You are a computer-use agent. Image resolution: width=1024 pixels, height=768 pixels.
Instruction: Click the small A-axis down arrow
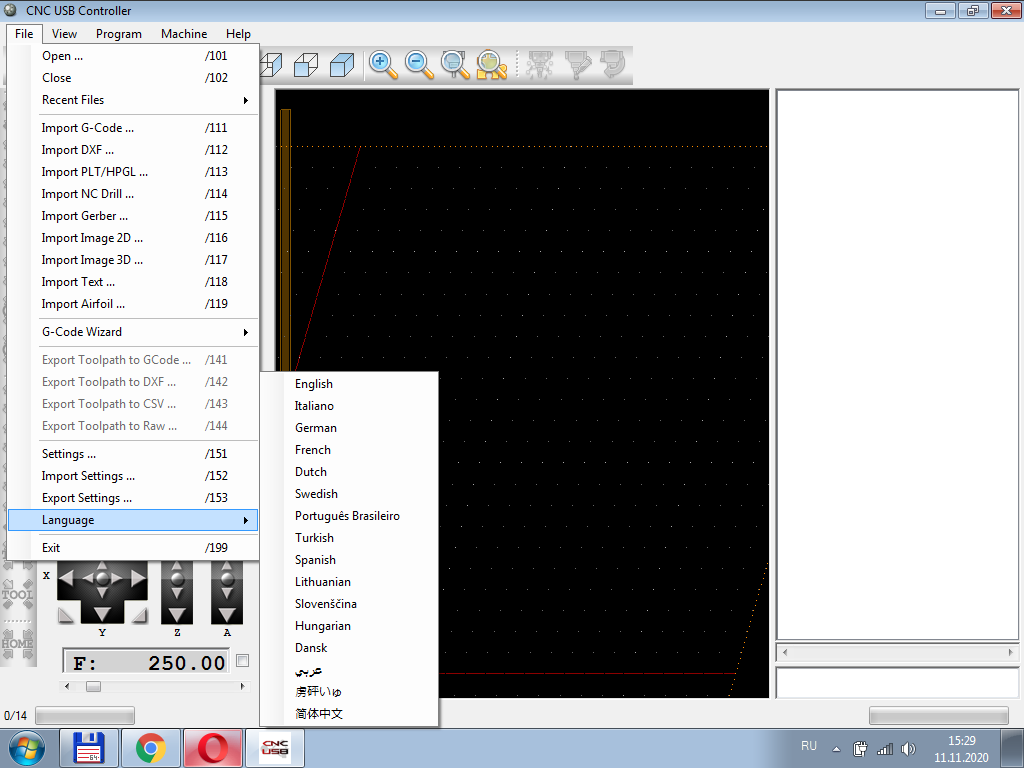point(227,594)
